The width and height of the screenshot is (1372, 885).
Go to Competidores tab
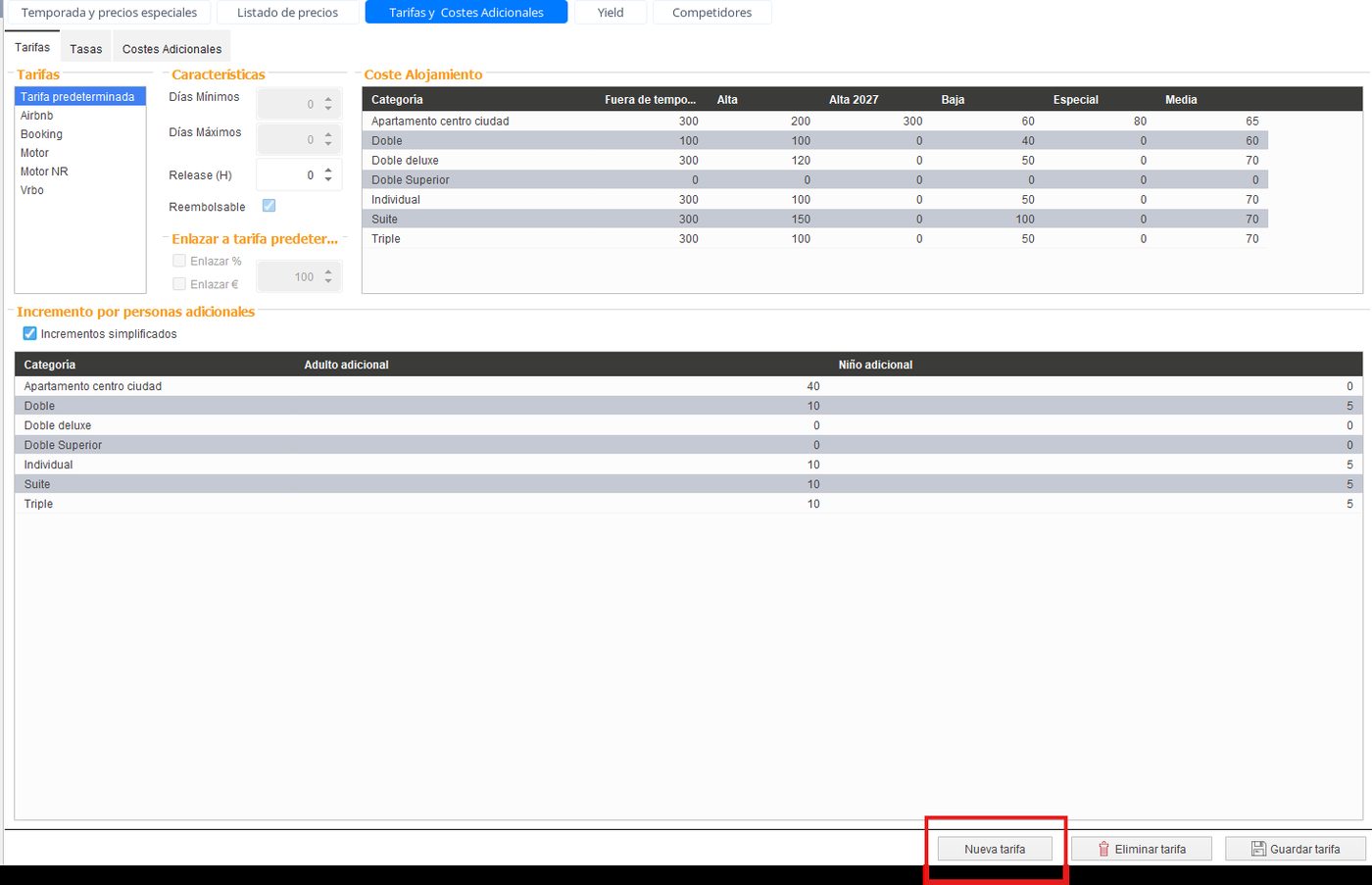712,13
